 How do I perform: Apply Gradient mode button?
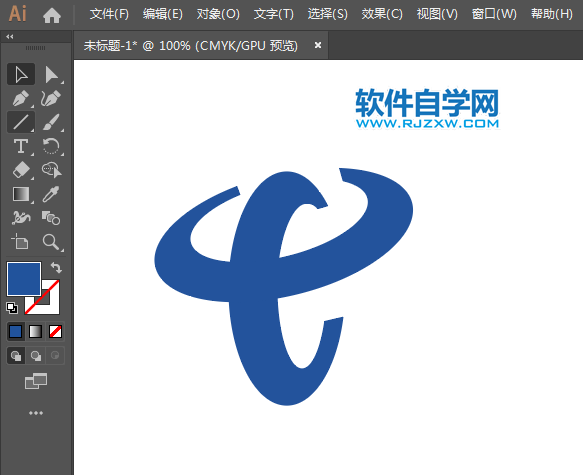coord(35,332)
